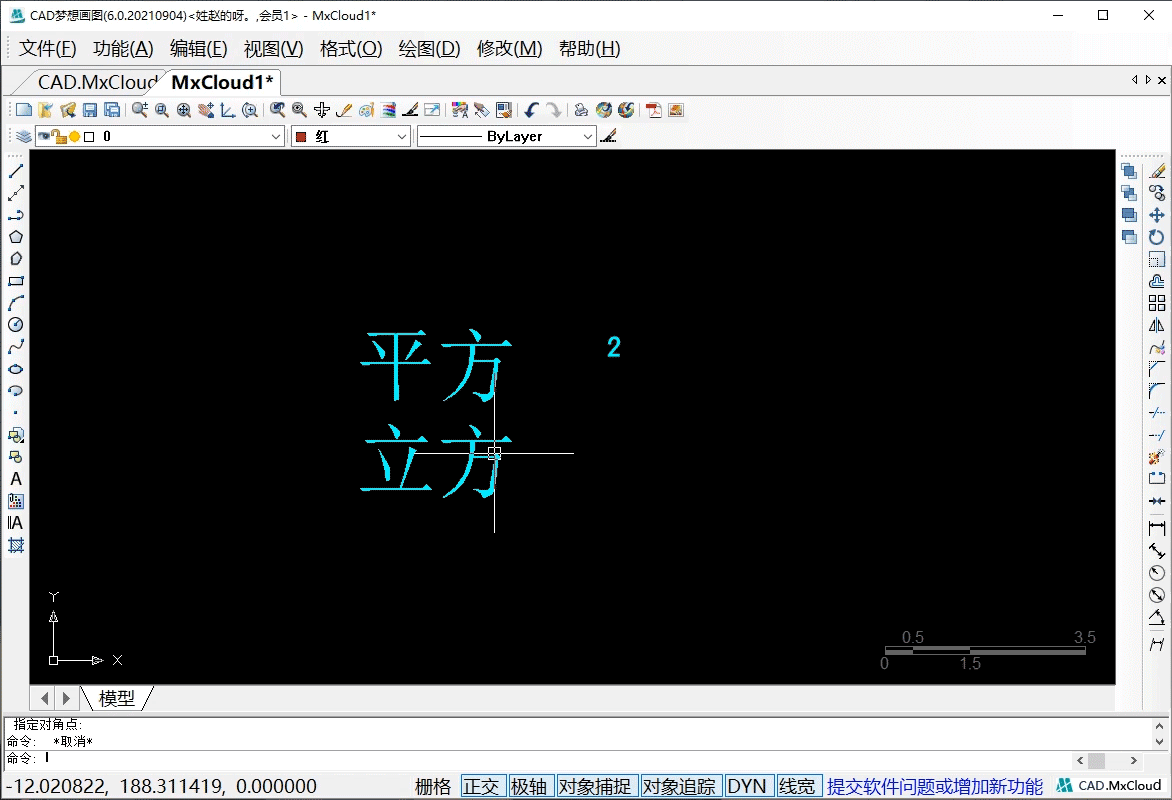
Task: Choose the Polygon tool in draw toolbar
Action: coord(16,237)
